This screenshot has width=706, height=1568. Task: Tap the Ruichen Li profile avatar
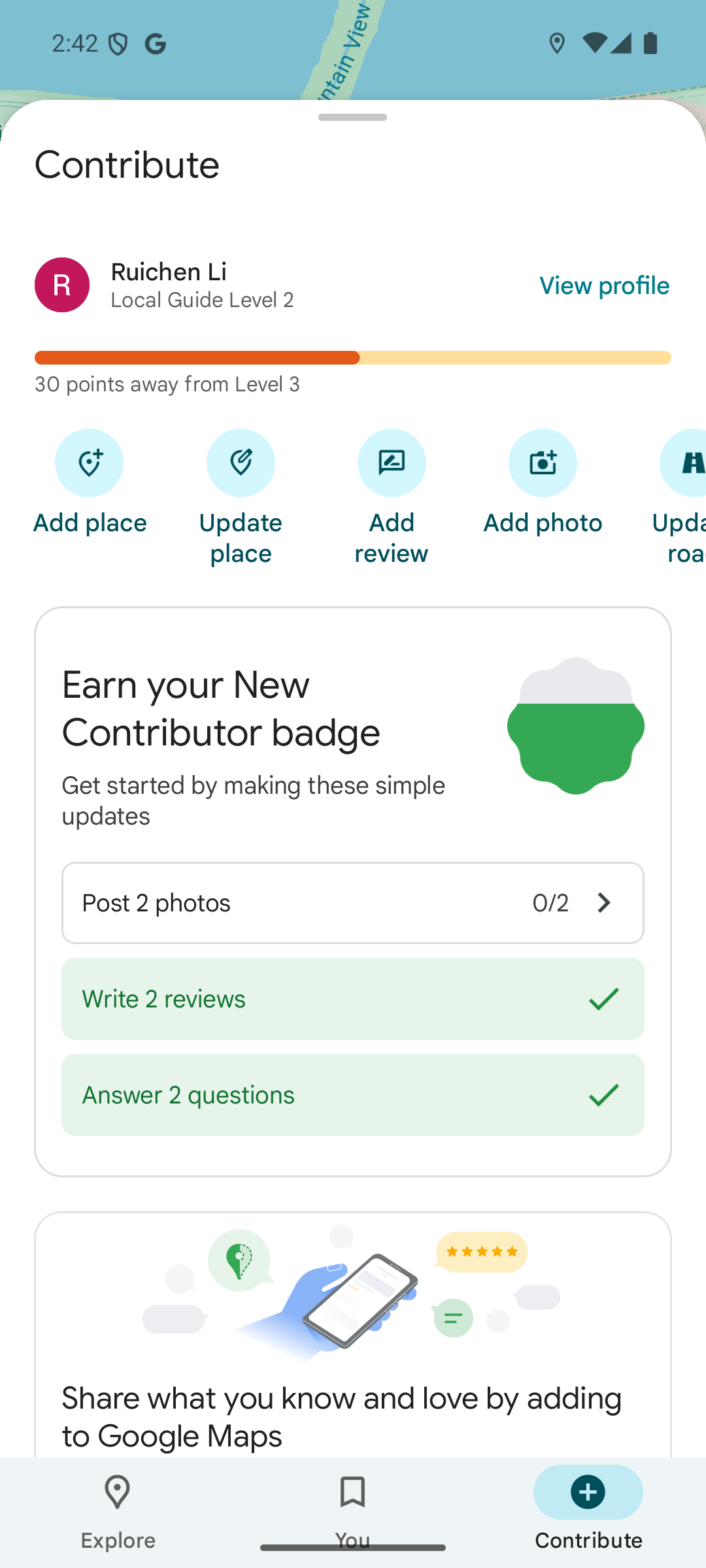62,285
